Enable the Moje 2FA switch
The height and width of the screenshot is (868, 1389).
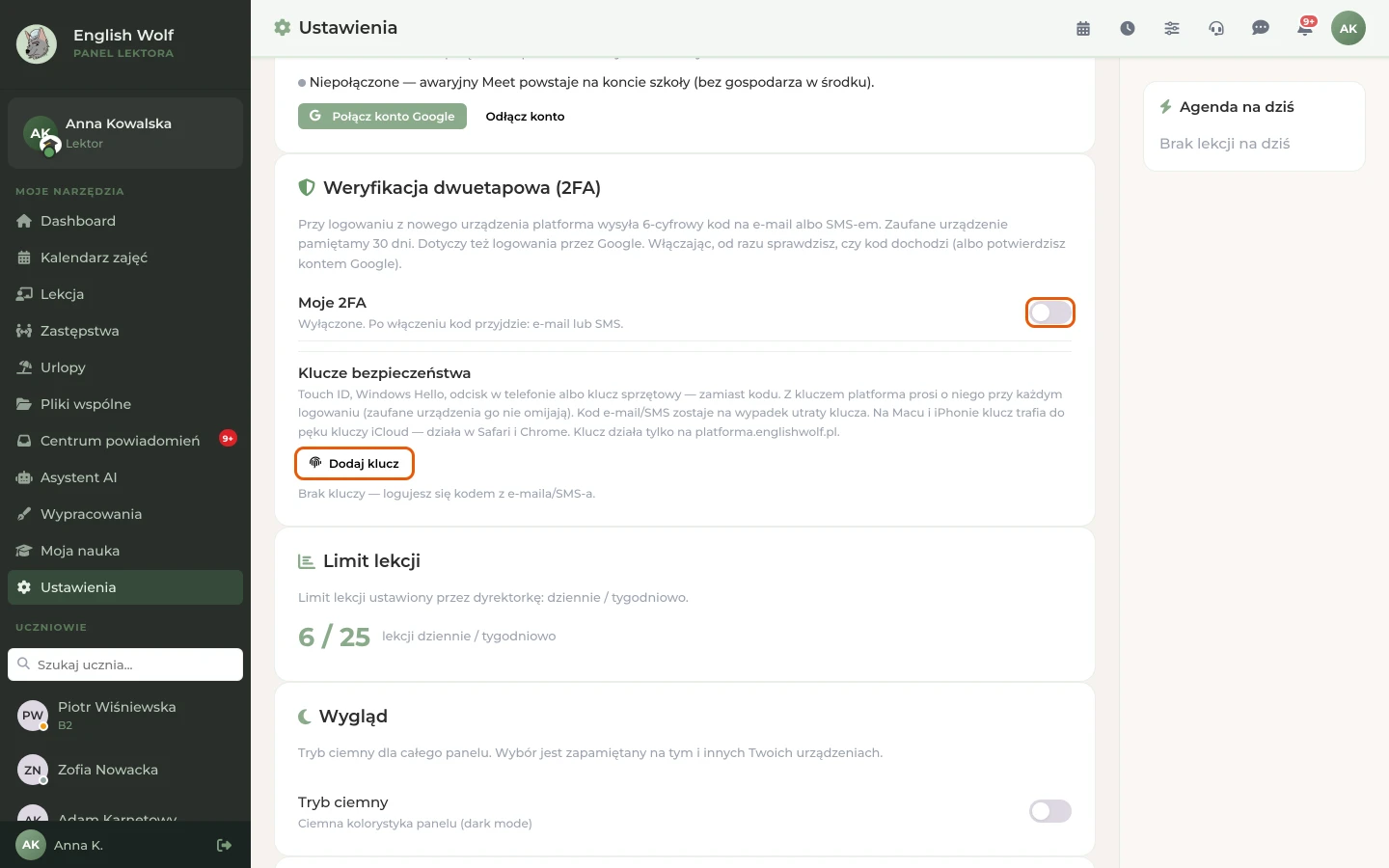pyautogui.click(x=1050, y=312)
